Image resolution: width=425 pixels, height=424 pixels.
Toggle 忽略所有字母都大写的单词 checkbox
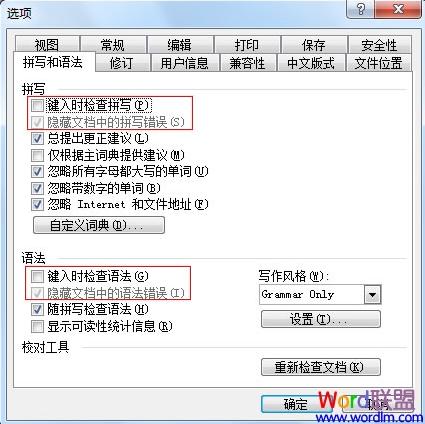click(37, 172)
